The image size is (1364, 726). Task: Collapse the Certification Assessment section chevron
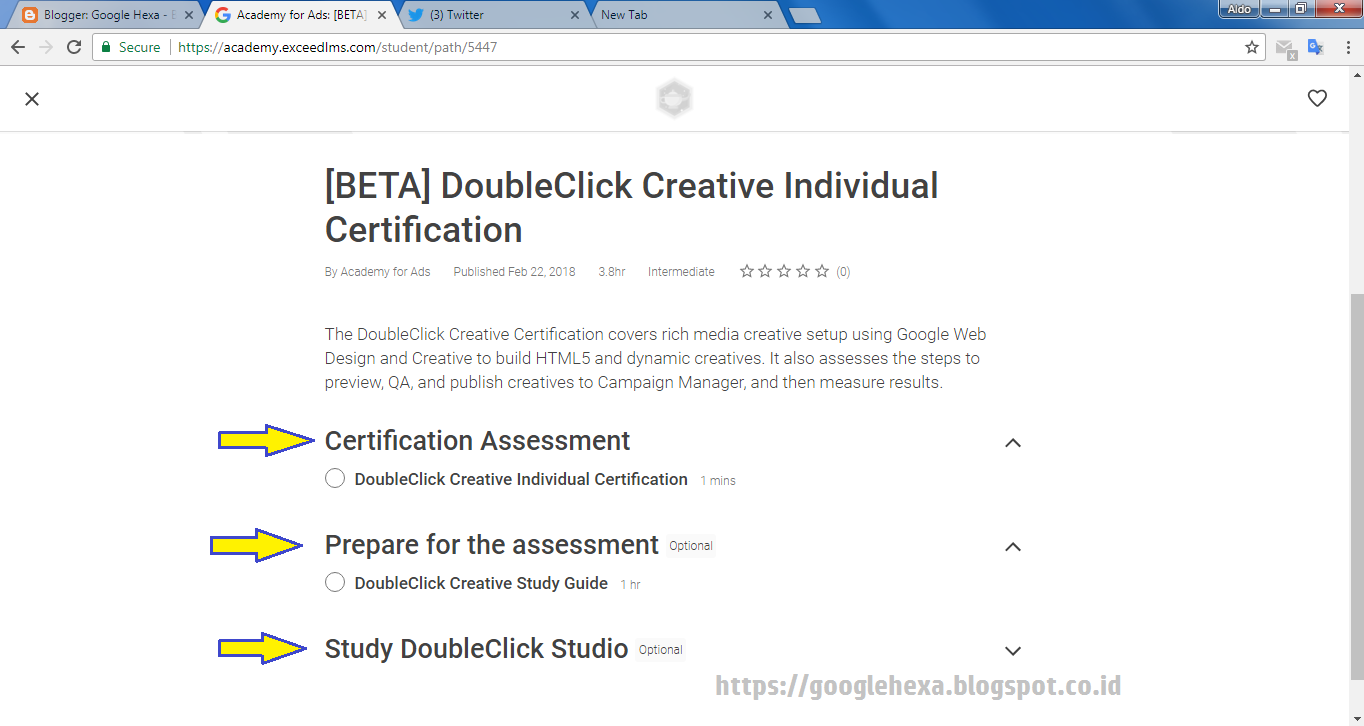tap(1013, 442)
